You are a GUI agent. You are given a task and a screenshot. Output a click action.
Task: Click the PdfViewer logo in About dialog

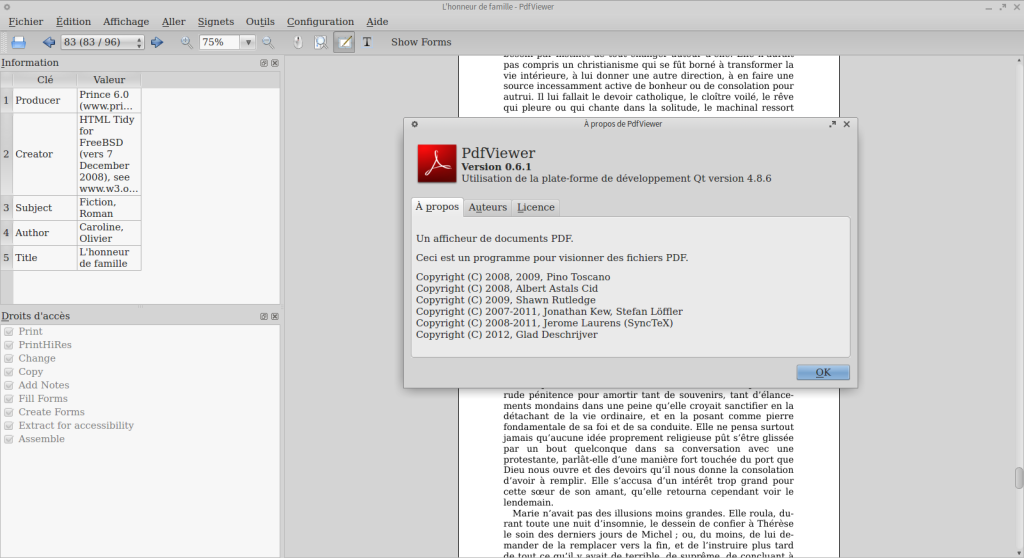click(436, 163)
